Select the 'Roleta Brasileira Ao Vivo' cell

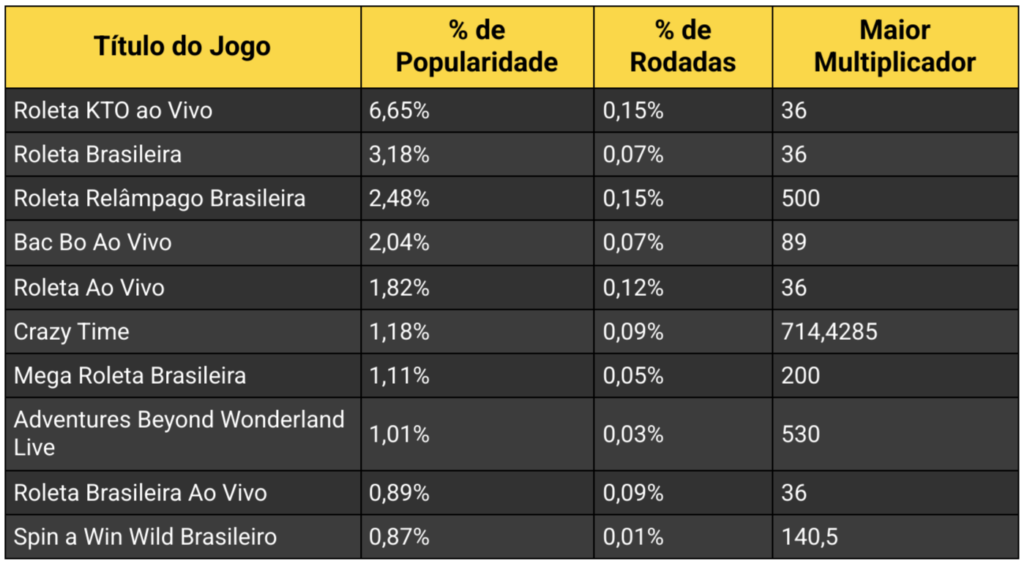click(x=140, y=493)
